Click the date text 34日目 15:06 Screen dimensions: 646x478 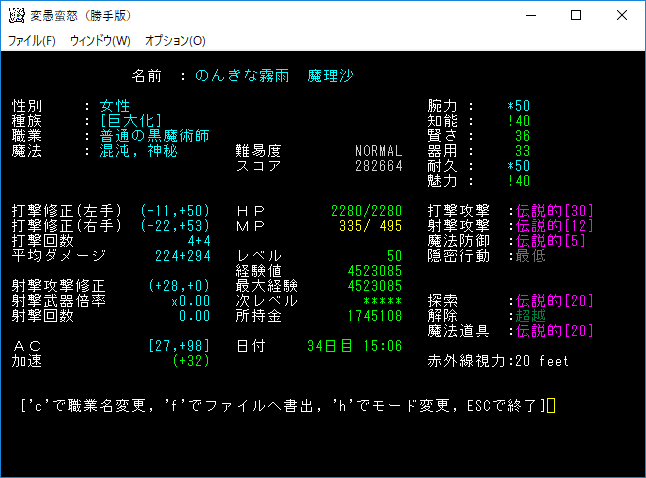(x=354, y=346)
